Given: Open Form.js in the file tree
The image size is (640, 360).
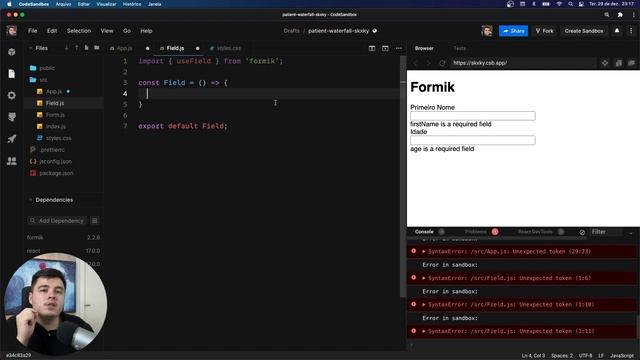Looking at the screenshot, I should pyautogui.click(x=55, y=115).
